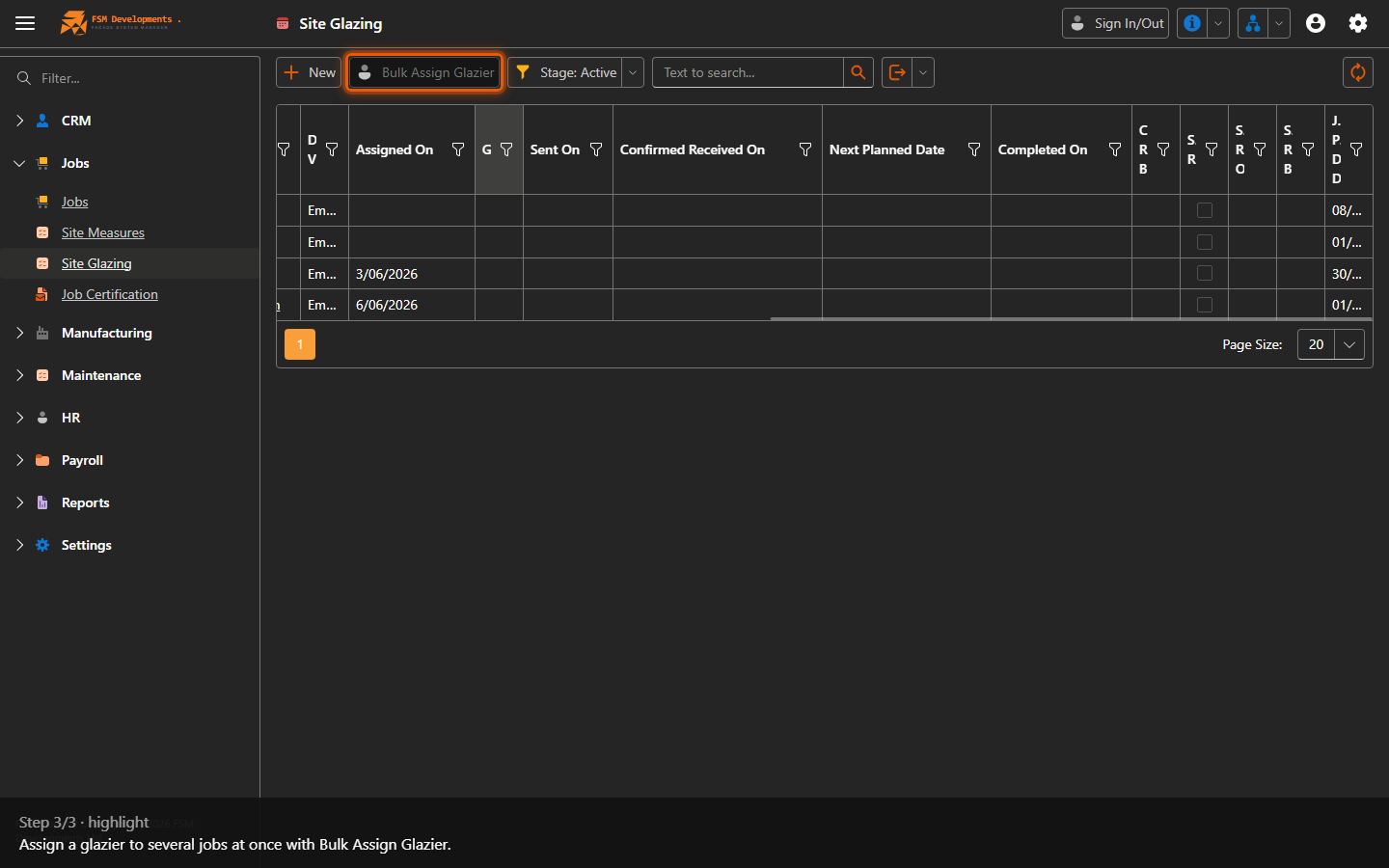Open the export options dropdown arrow
Image resolution: width=1389 pixels, height=868 pixels.
(923, 72)
